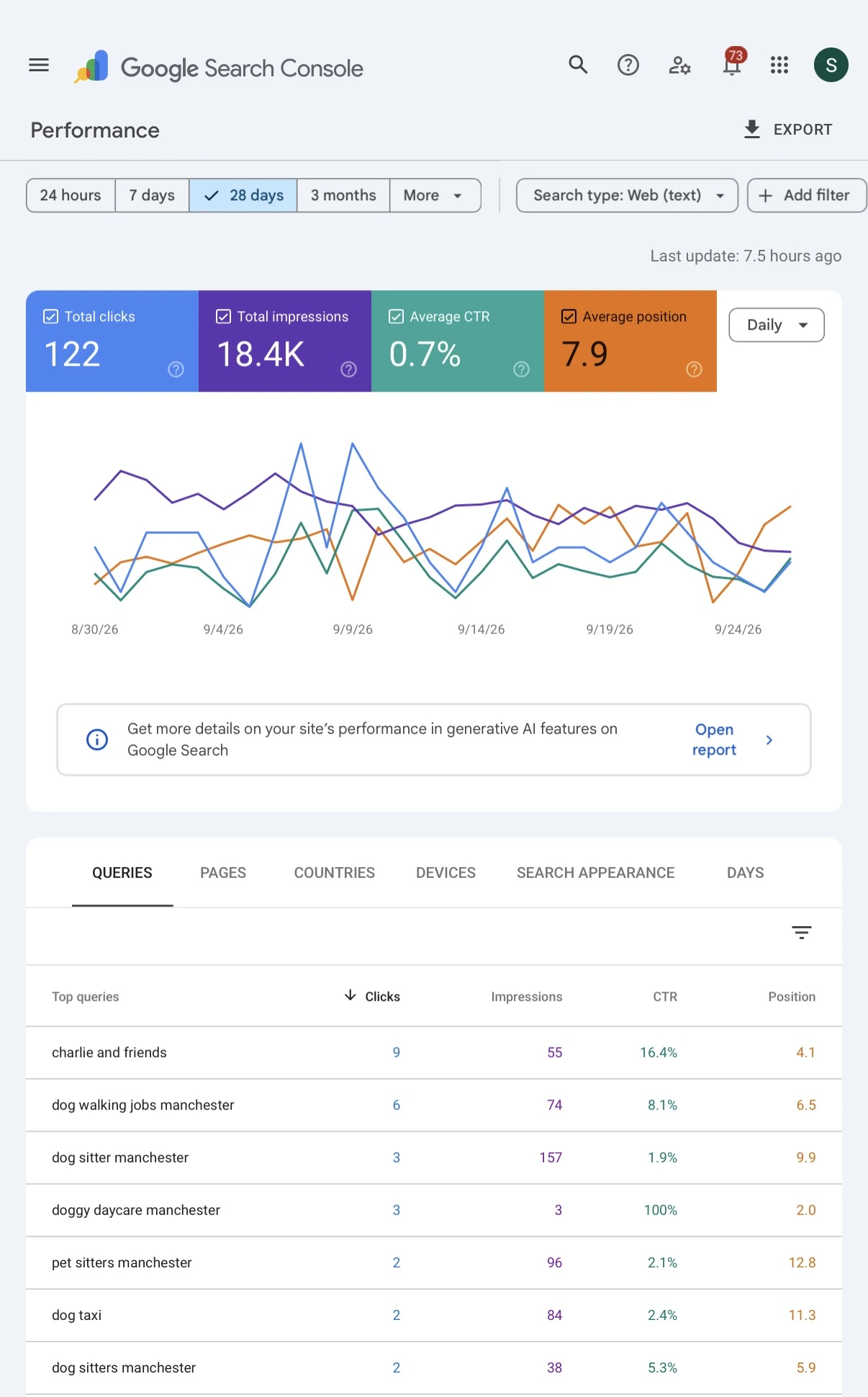
Task: Click the Total impressions purple metric card
Action: click(285, 341)
